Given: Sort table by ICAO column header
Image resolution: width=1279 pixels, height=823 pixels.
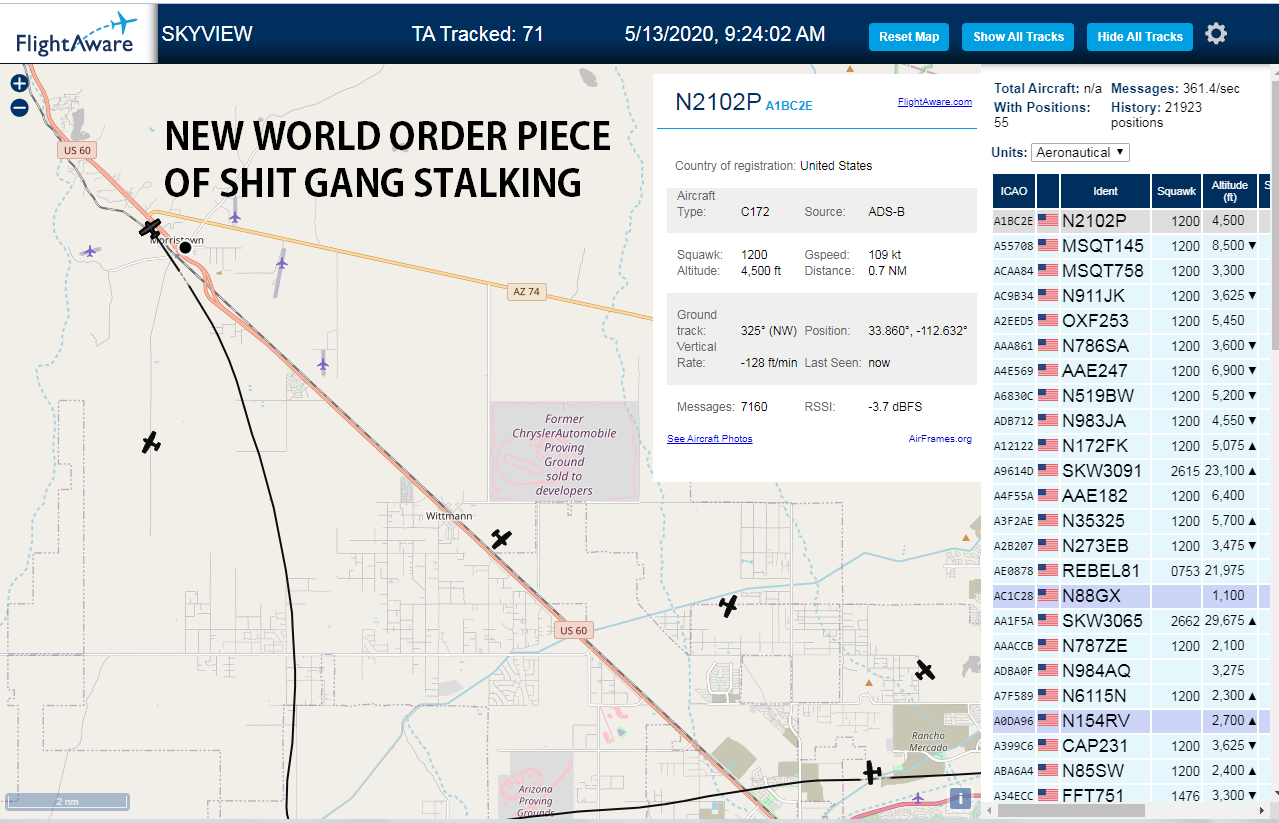Looking at the screenshot, I should coord(1014,190).
